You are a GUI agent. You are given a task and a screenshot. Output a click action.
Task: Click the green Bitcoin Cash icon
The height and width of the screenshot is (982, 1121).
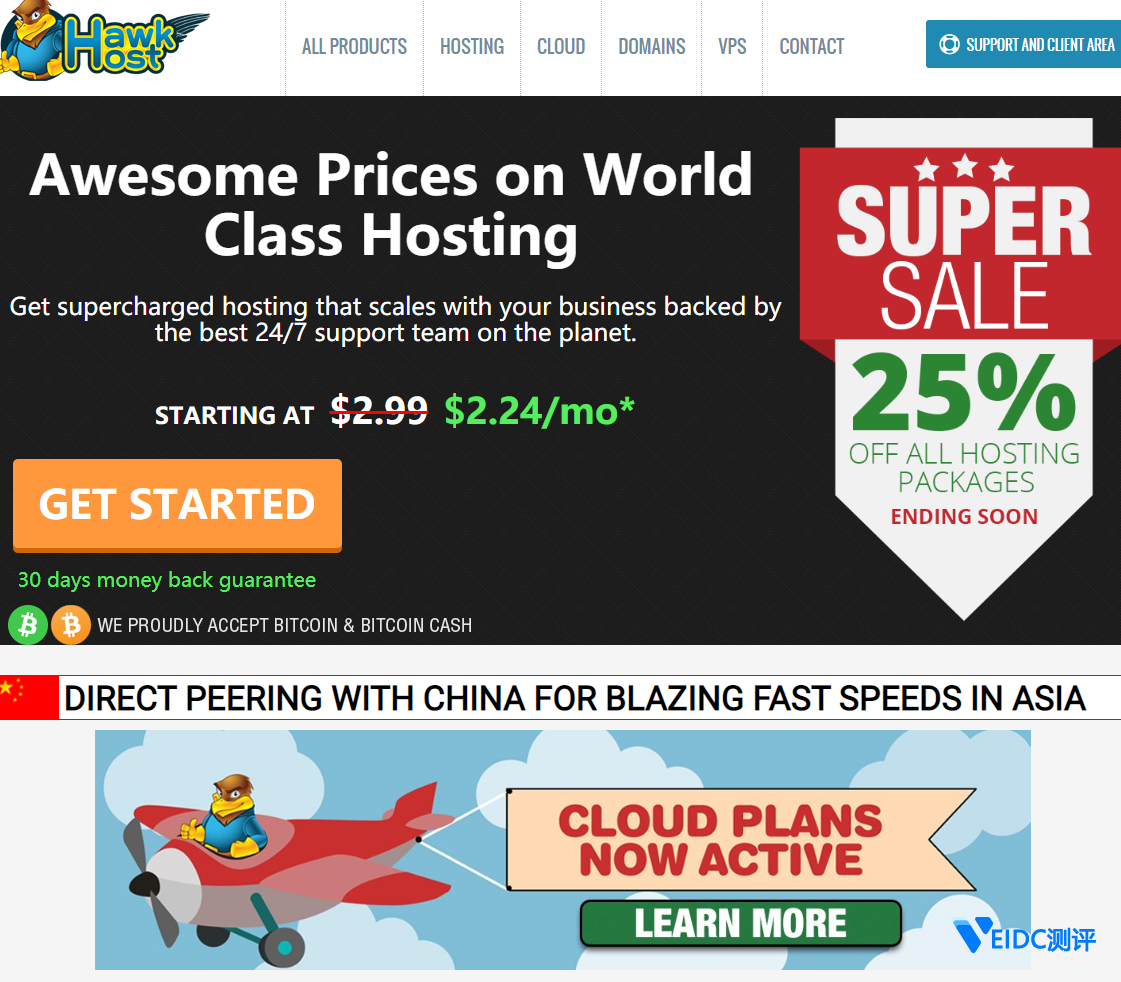(28, 625)
